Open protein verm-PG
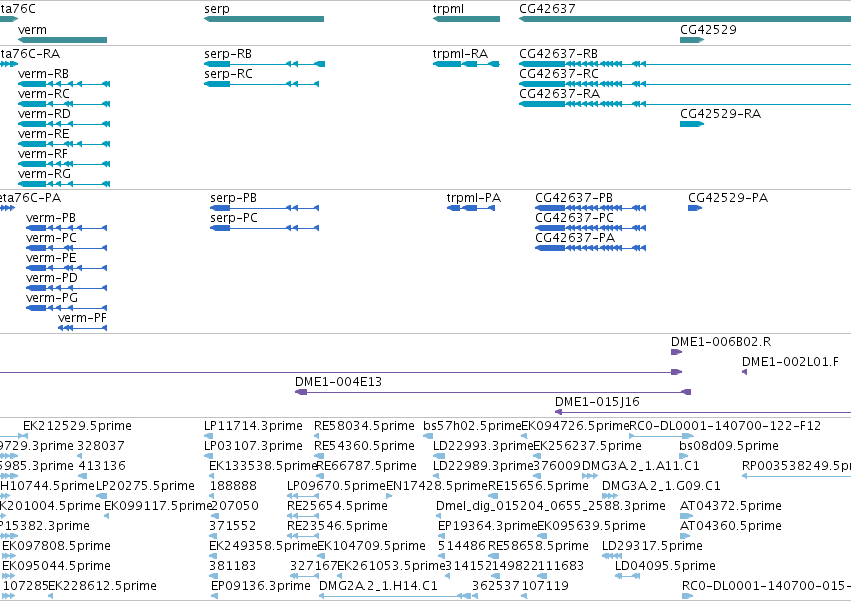The image size is (851, 601). tap(52, 299)
